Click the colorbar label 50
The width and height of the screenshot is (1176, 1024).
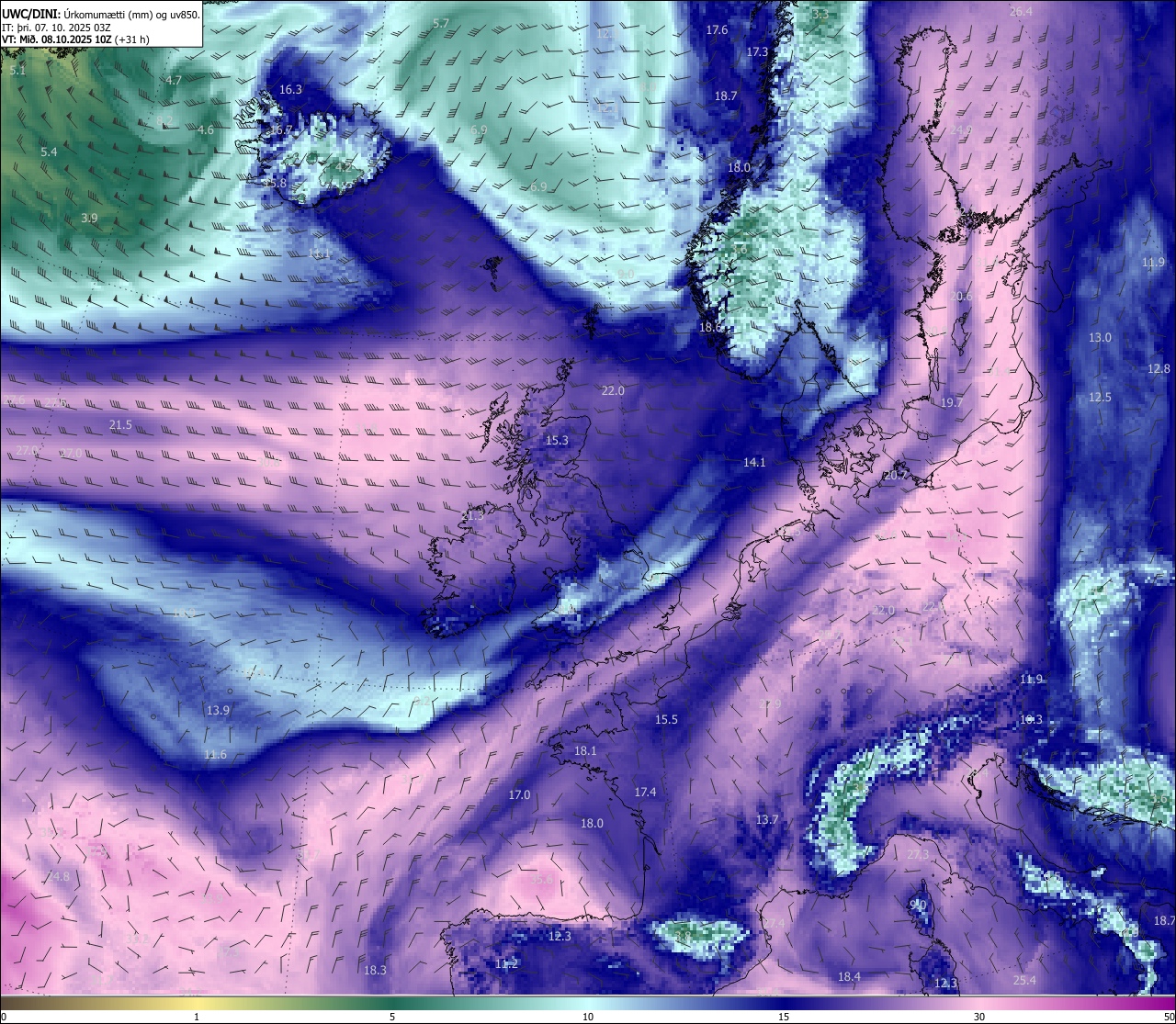[x=1170, y=1017]
